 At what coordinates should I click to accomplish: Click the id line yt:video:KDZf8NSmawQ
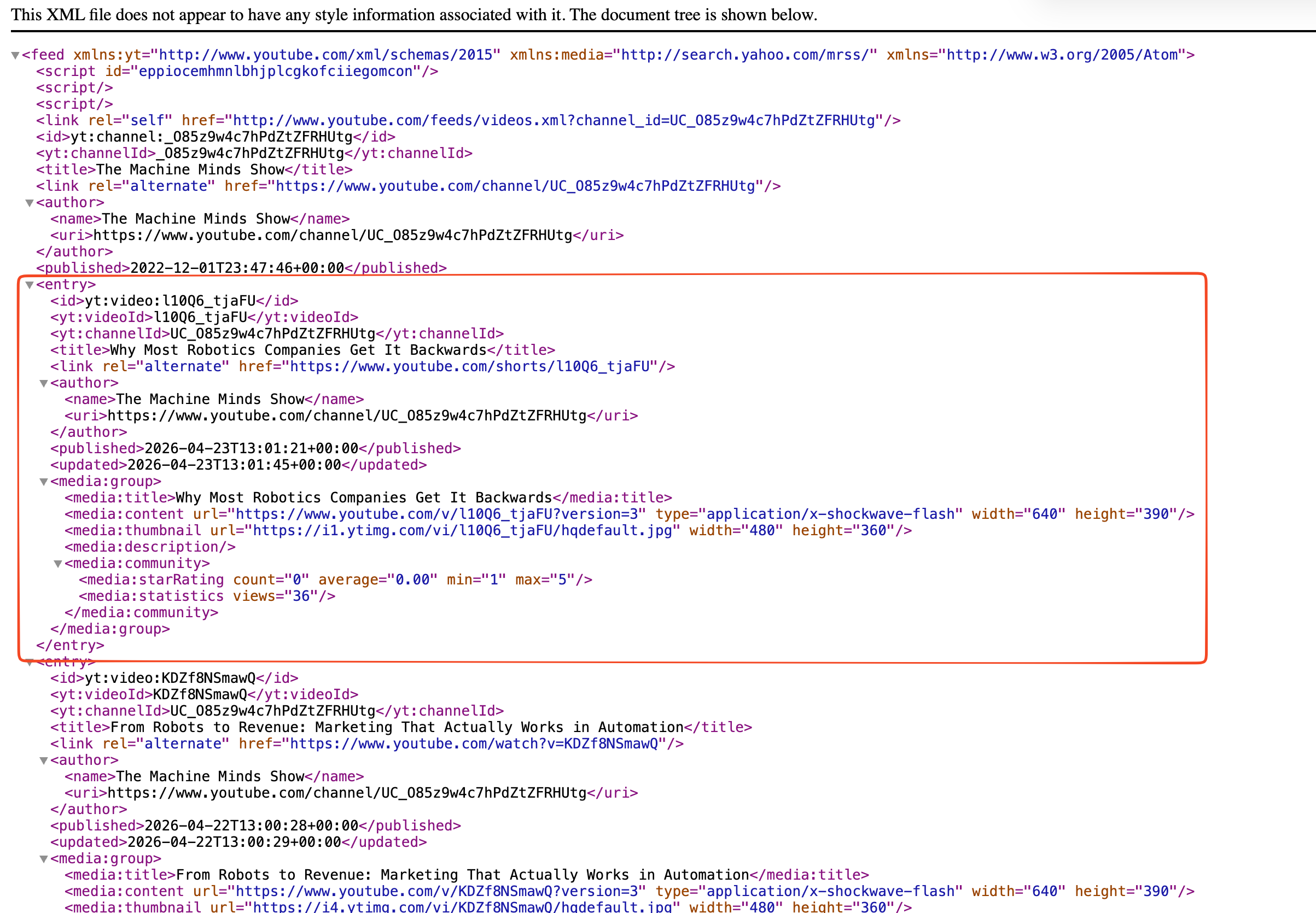click(x=174, y=678)
